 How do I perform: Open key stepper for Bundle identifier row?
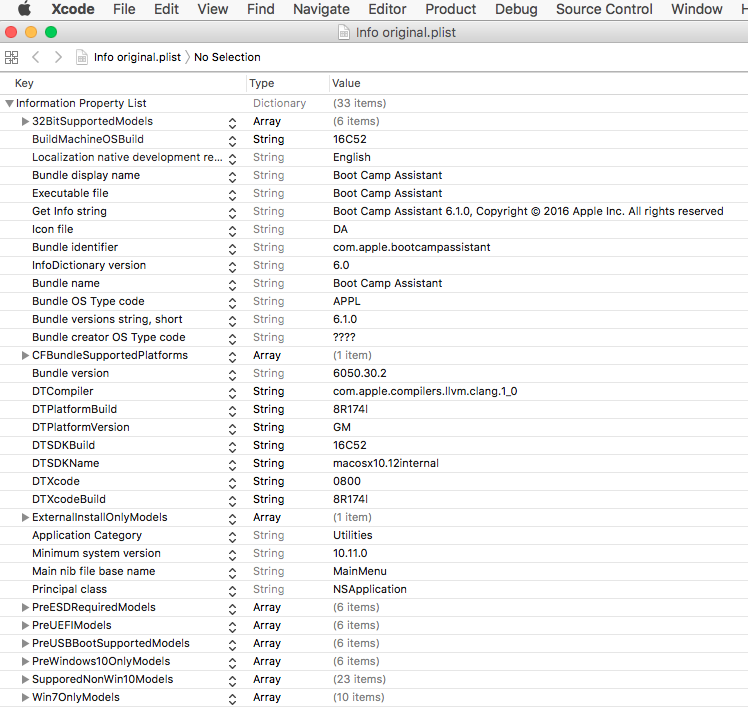232,249
